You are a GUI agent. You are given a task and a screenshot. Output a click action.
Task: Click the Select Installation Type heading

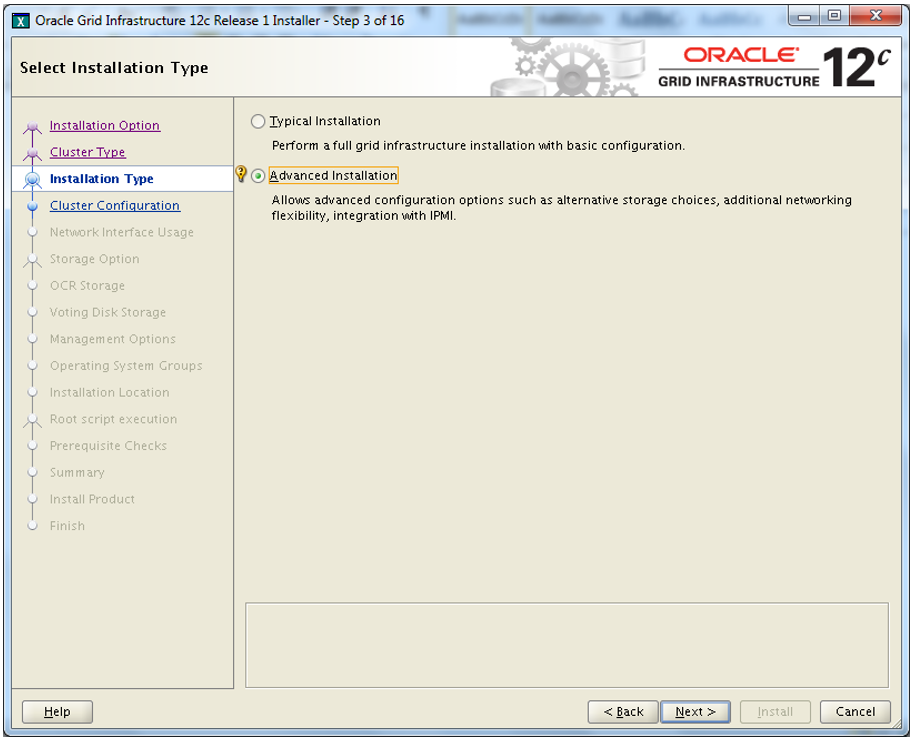point(114,68)
